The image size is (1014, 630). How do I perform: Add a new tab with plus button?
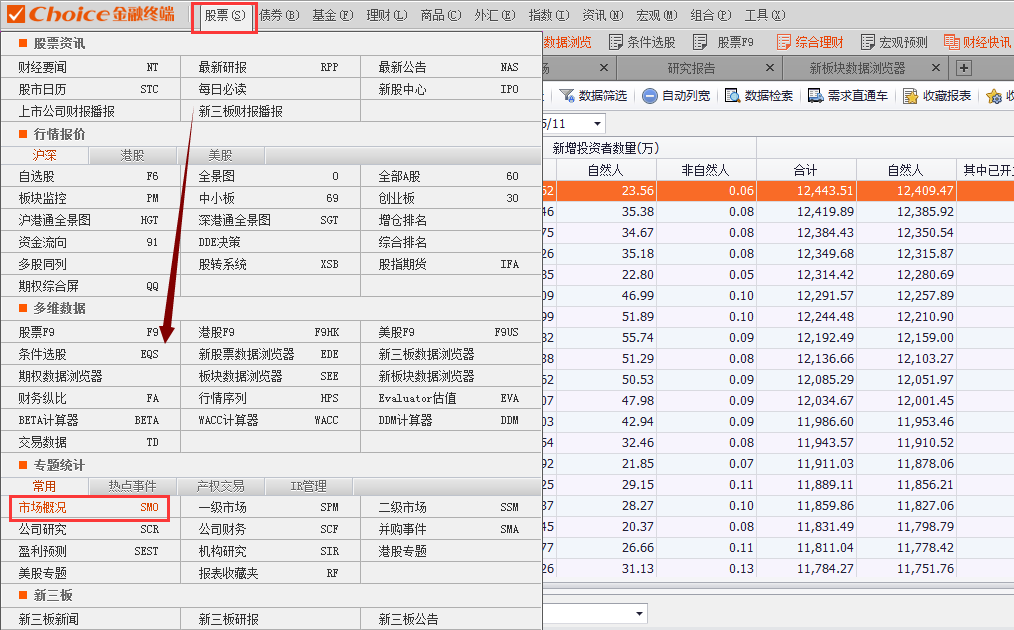click(963, 68)
